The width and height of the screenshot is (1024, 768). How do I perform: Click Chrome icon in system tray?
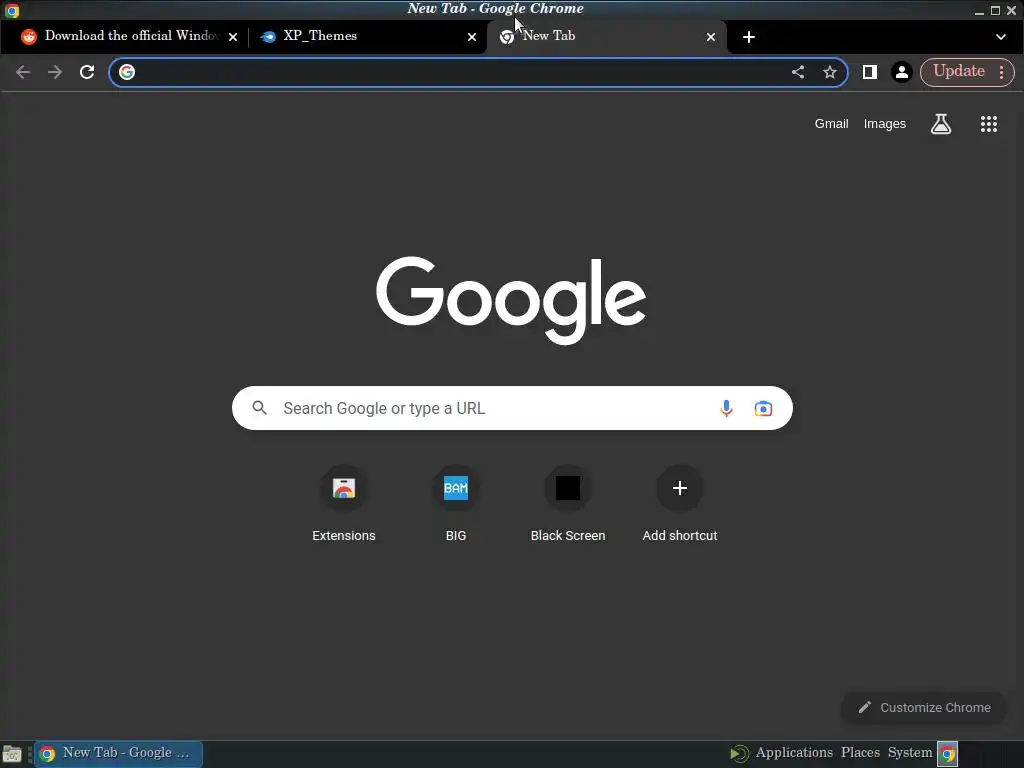click(x=947, y=754)
